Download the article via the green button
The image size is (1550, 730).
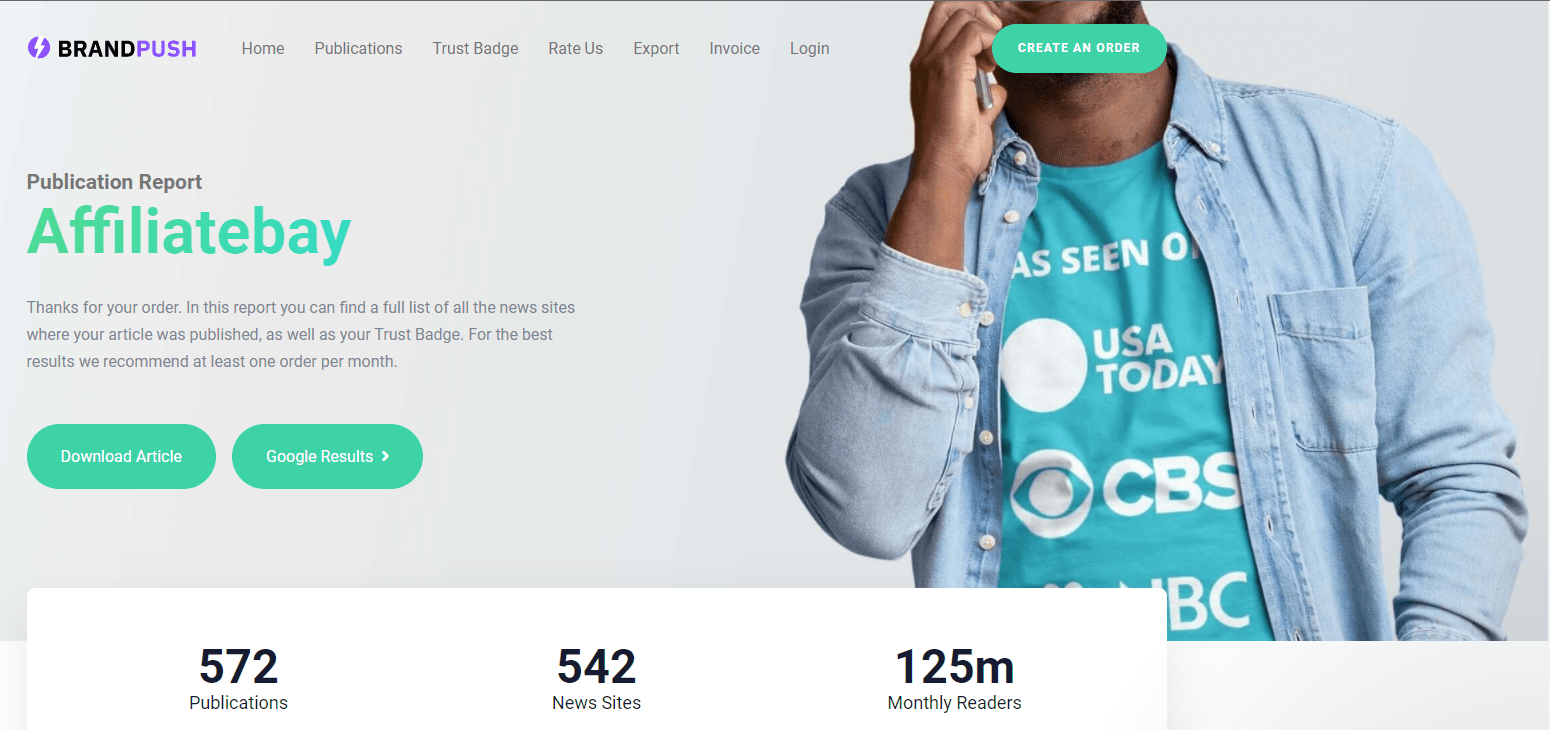point(121,456)
